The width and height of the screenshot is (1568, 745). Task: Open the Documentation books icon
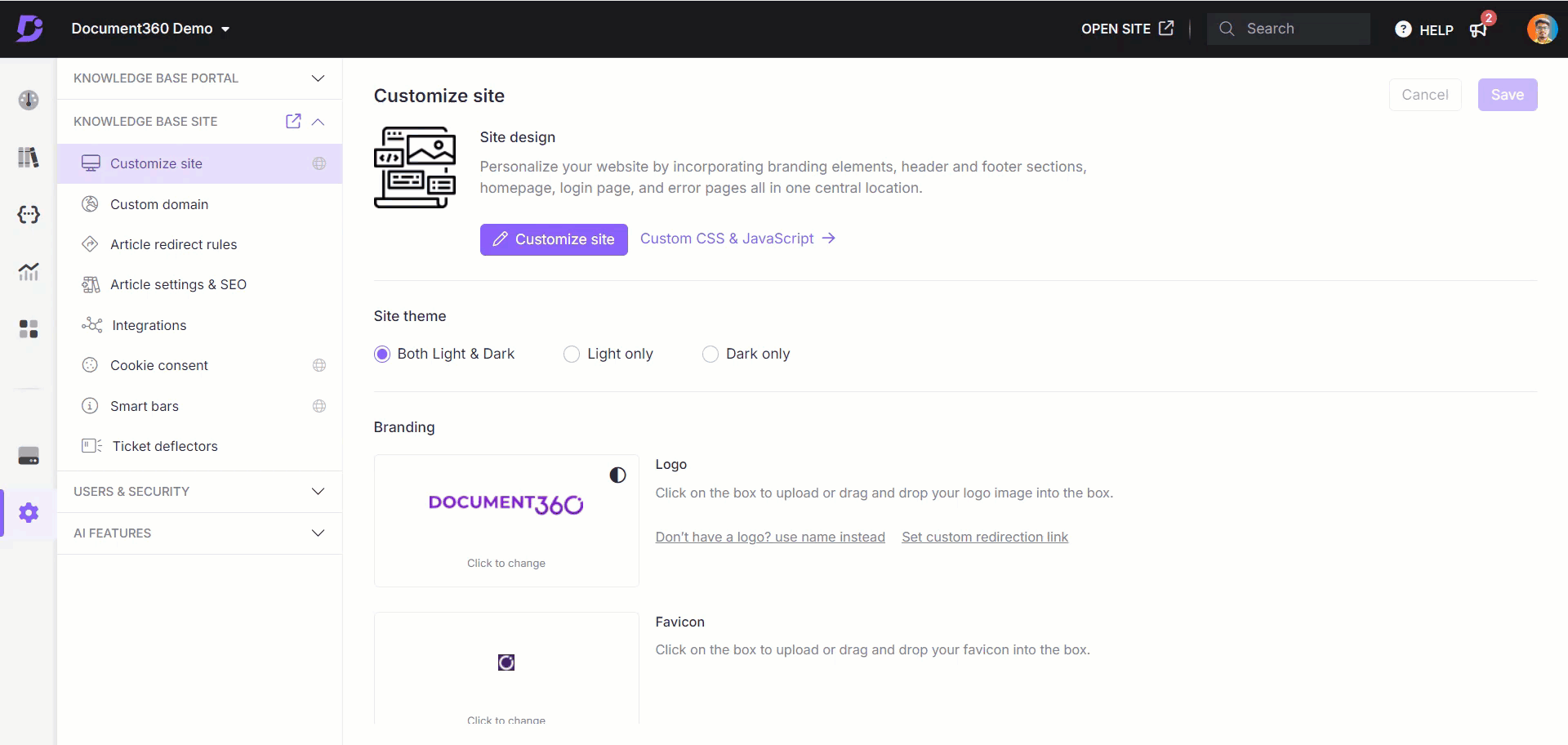[29, 157]
